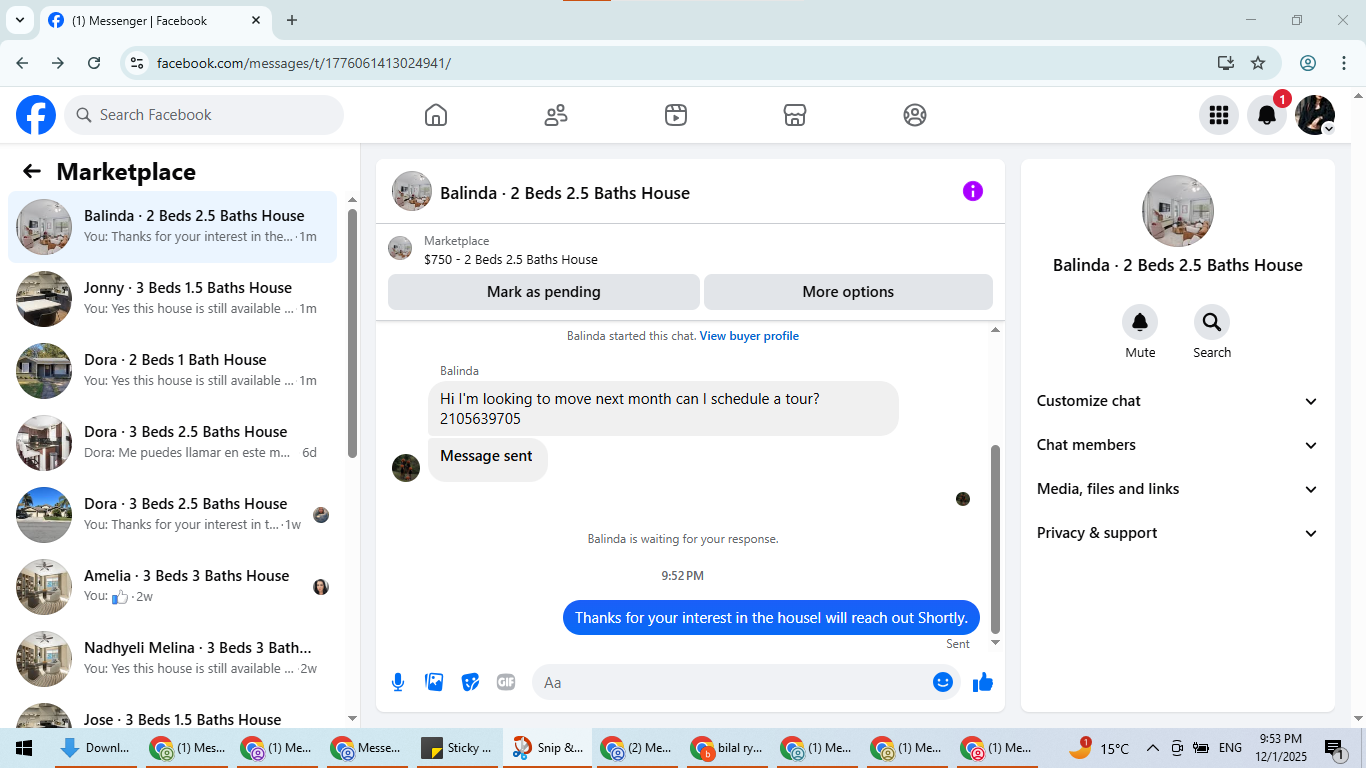This screenshot has height=768, width=1366.
Task: Open Chrome profile icon
Action: tap(1308, 63)
